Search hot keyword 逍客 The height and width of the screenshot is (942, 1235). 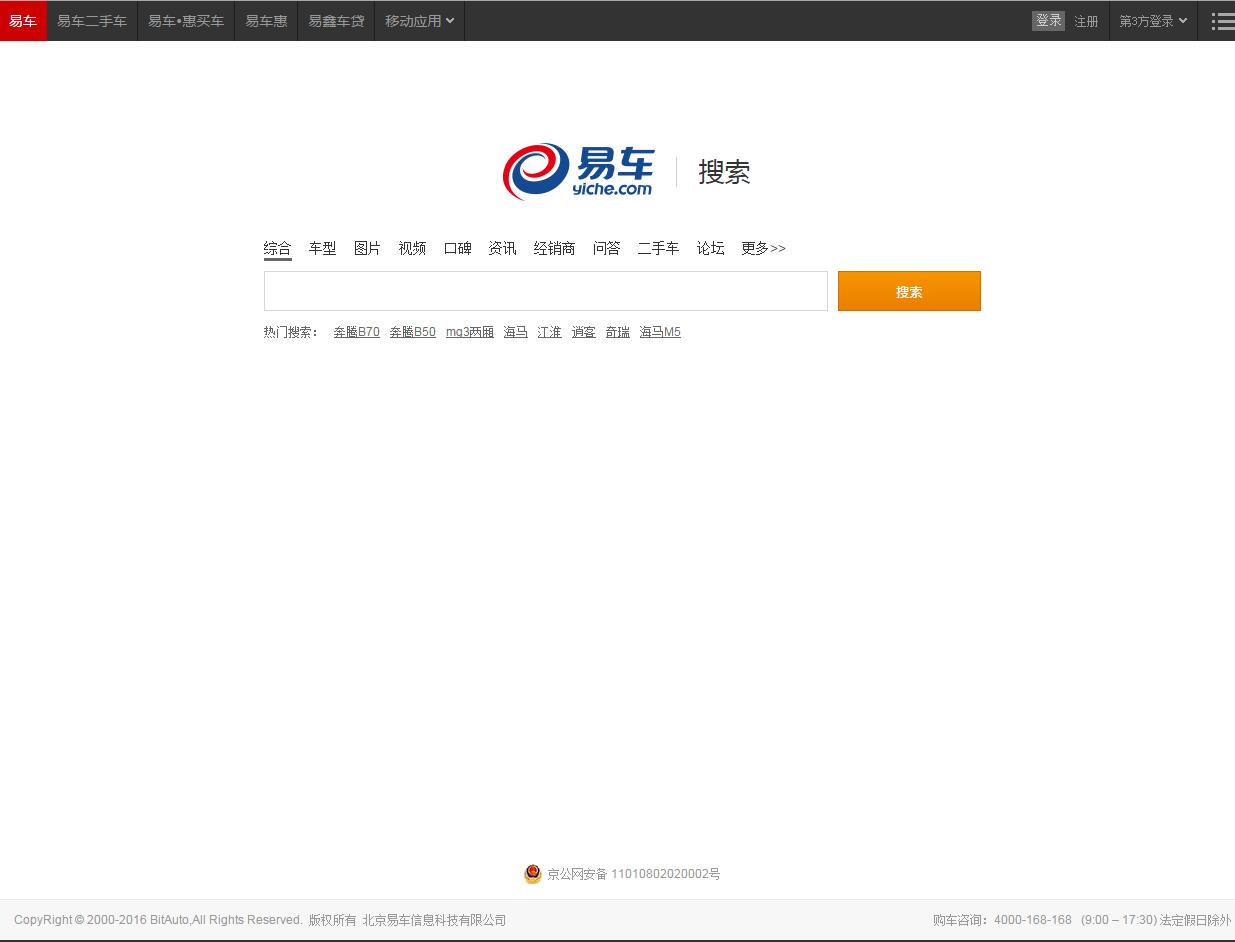click(584, 332)
